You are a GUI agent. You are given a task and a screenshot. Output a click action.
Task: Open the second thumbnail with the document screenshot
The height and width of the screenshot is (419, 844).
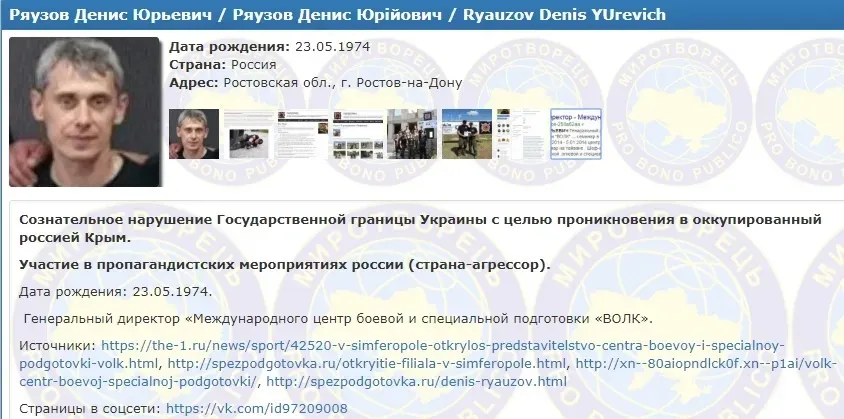(x=248, y=134)
